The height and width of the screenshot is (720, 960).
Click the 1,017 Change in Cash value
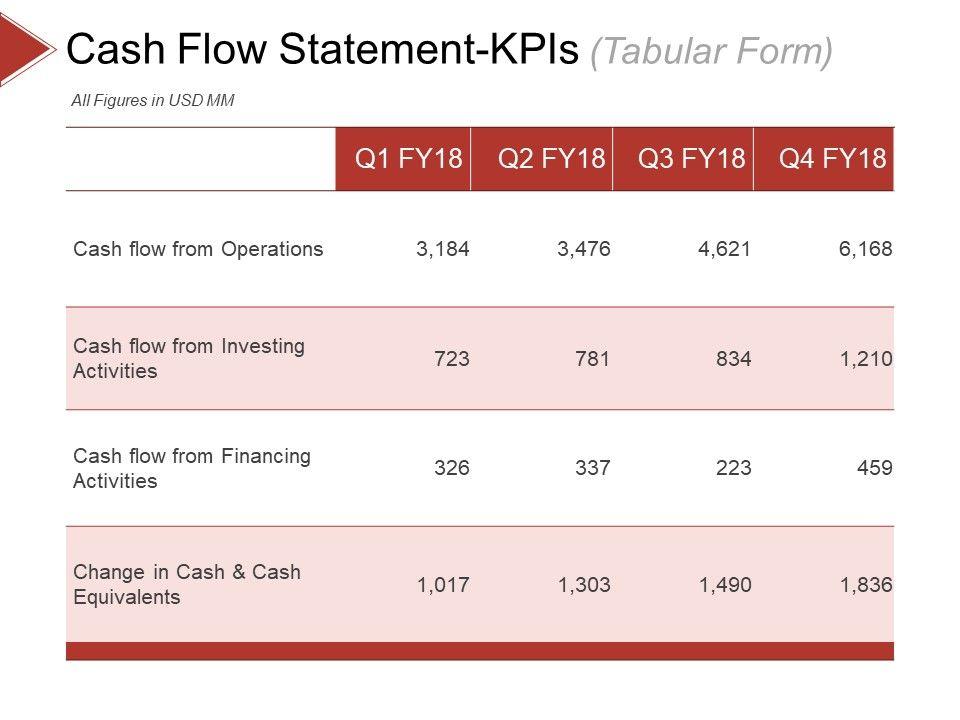(442, 584)
